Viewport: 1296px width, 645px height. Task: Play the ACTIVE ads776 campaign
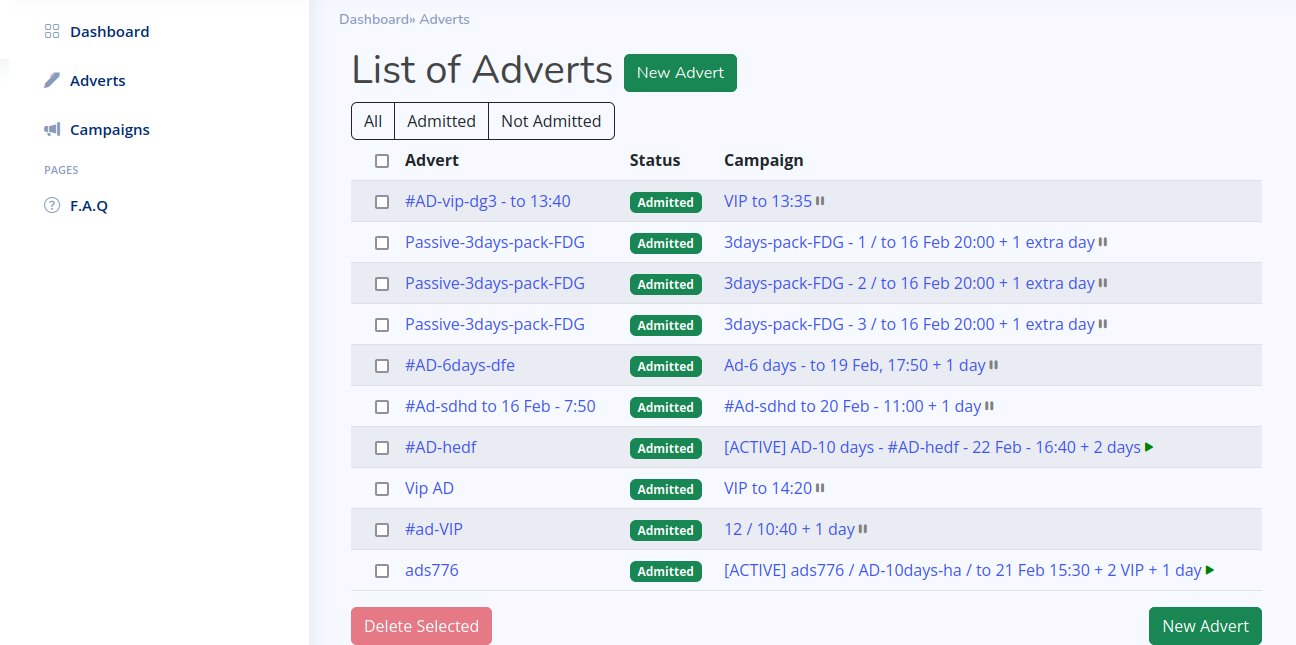tap(1210, 570)
